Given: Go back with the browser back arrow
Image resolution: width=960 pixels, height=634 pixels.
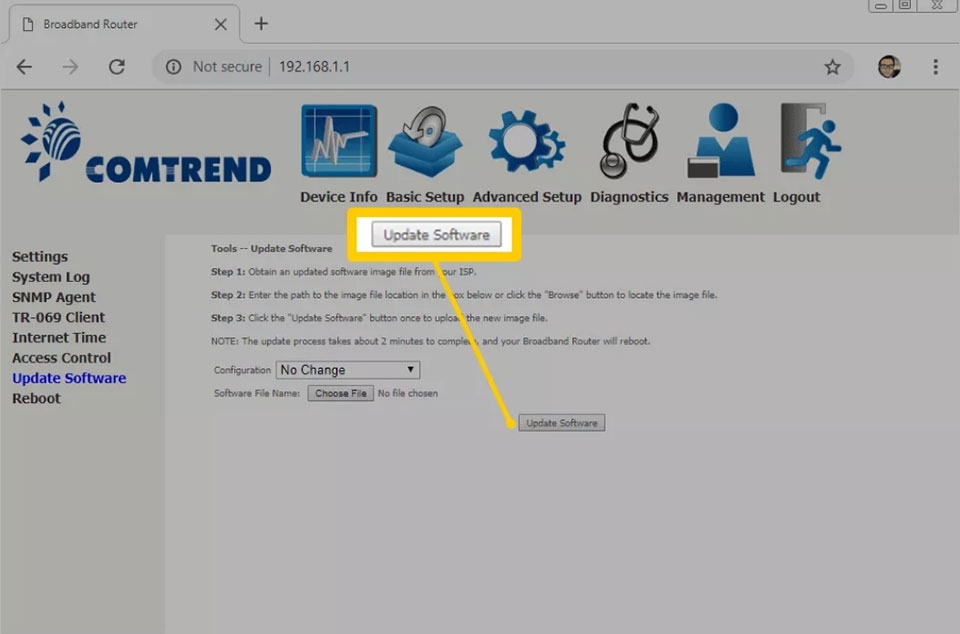Looking at the screenshot, I should [x=24, y=67].
